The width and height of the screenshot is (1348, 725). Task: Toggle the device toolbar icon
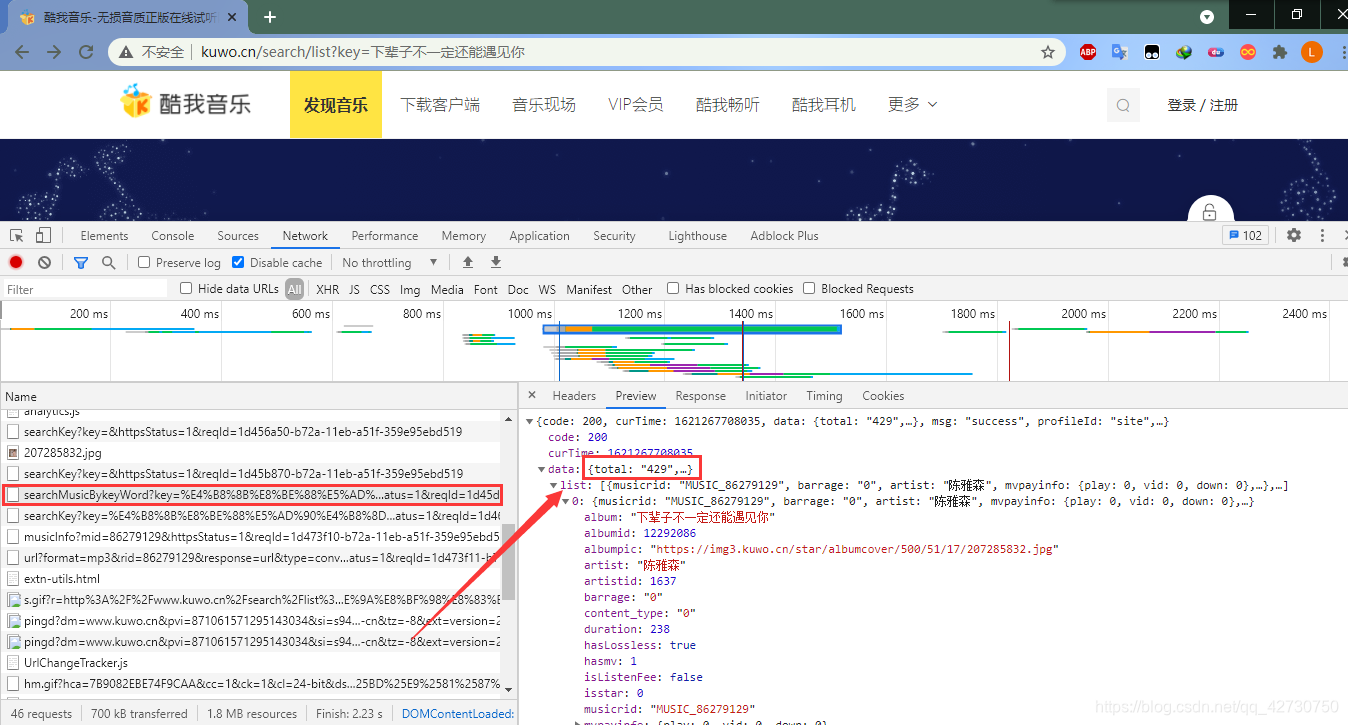coord(43,236)
